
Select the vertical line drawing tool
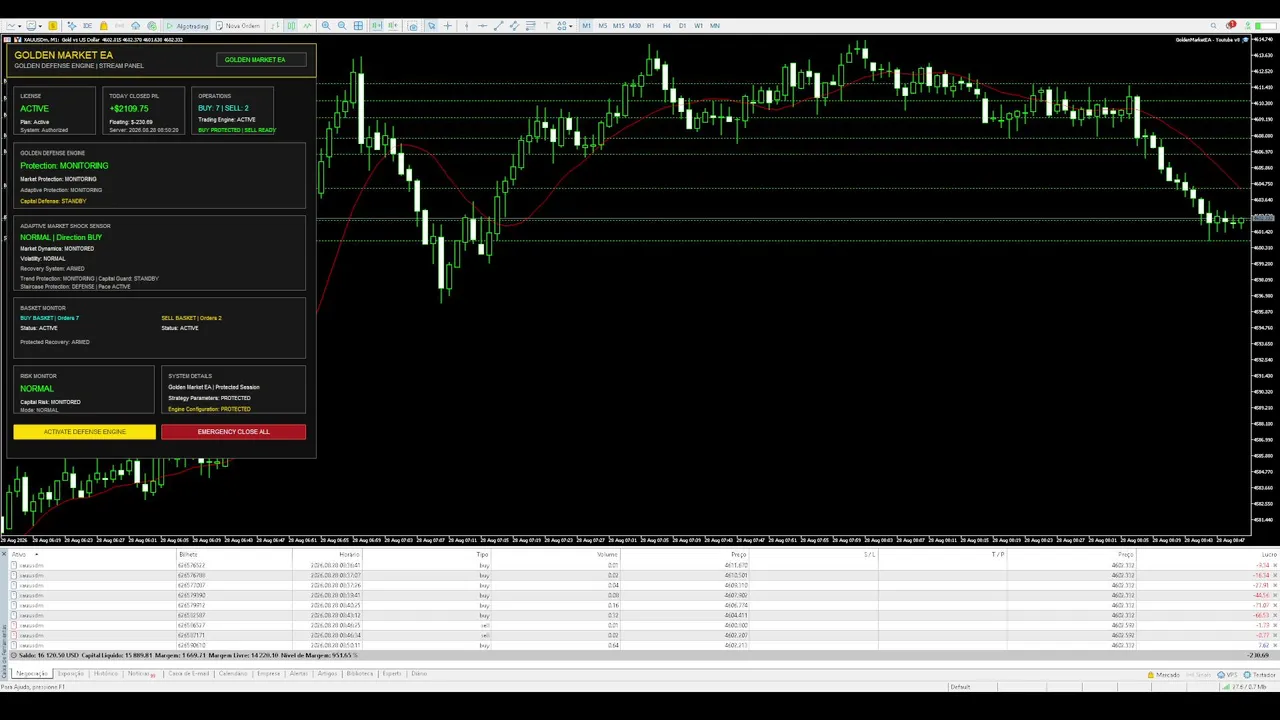pyautogui.click(x=466, y=26)
